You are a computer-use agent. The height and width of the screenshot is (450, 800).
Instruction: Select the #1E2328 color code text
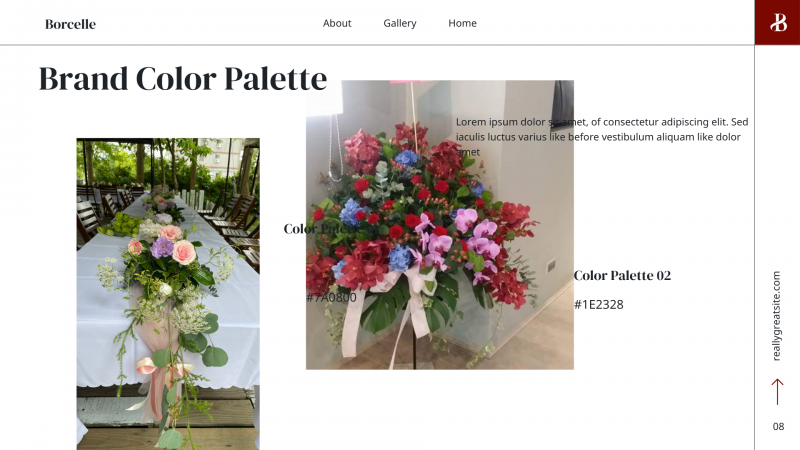pos(598,305)
